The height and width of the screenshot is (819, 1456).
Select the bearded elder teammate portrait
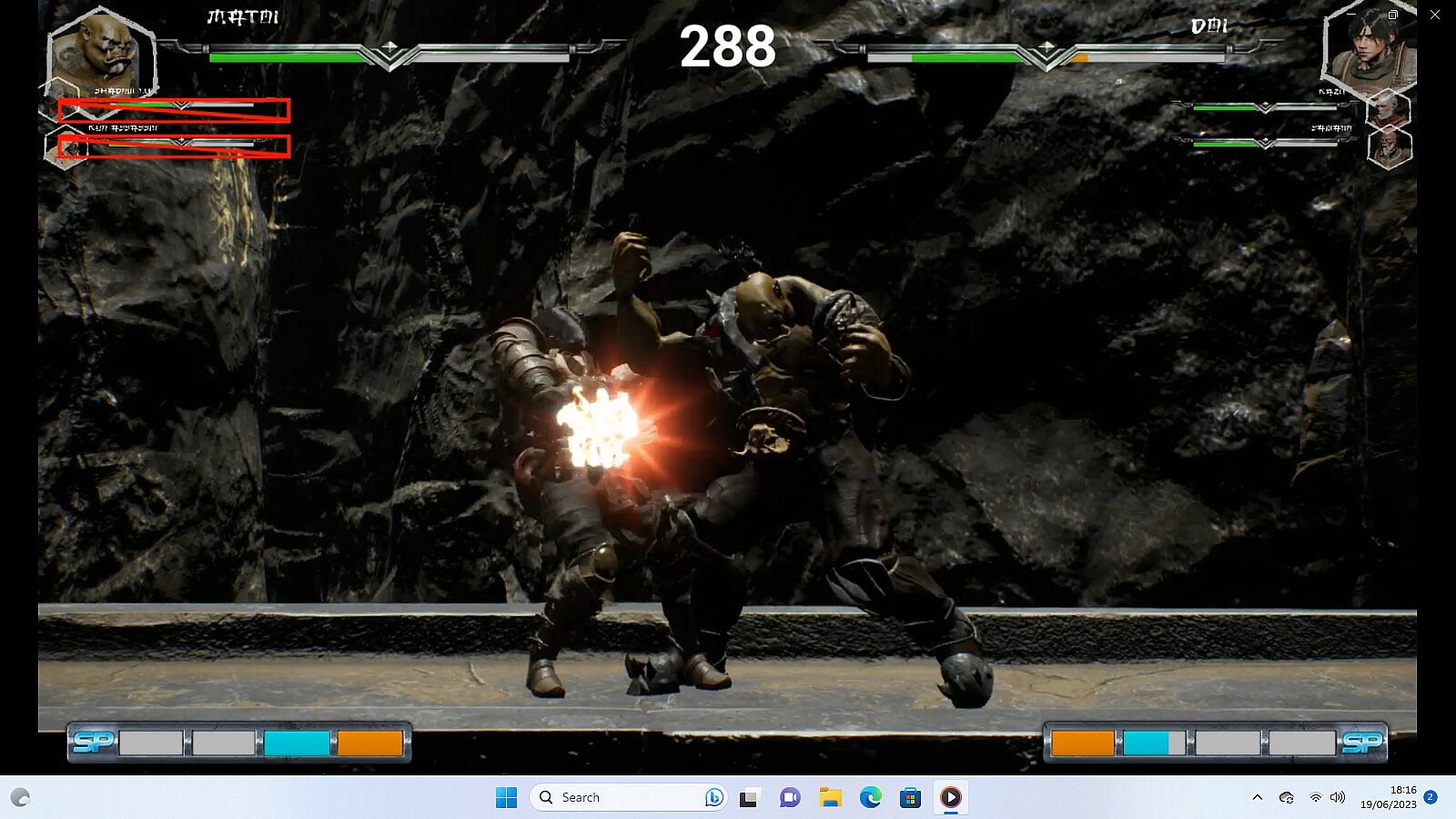(x=1390, y=147)
